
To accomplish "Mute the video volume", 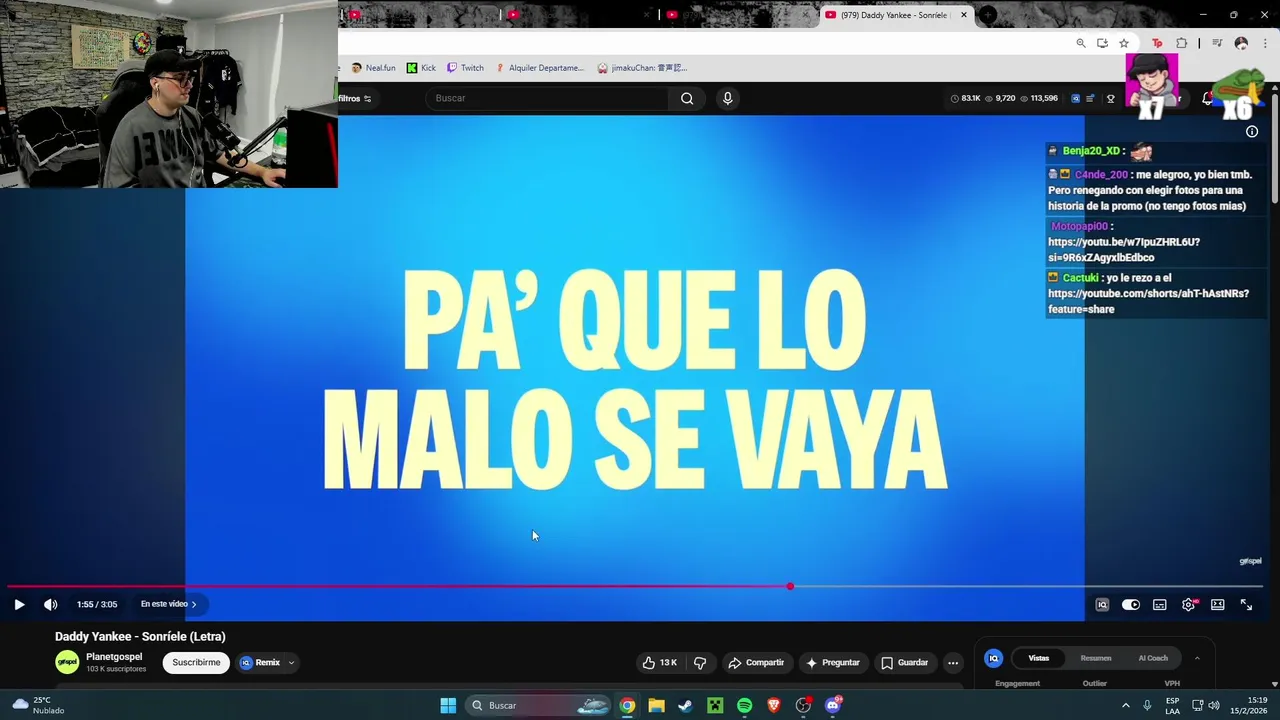I will pos(51,604).
